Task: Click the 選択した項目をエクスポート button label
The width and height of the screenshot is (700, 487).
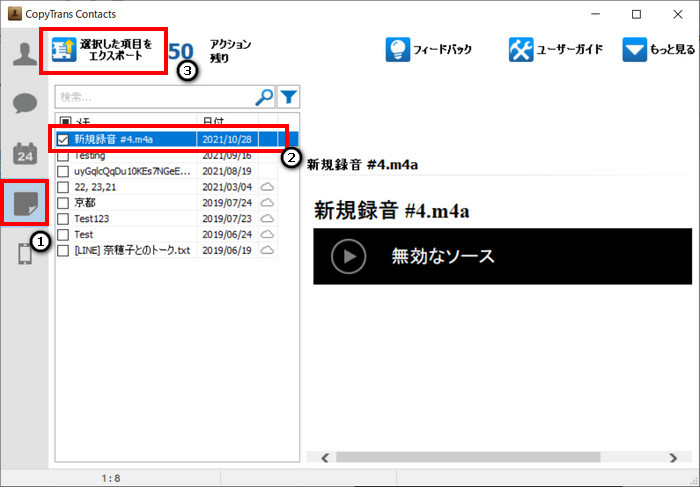Action: (x=116, y=50)
